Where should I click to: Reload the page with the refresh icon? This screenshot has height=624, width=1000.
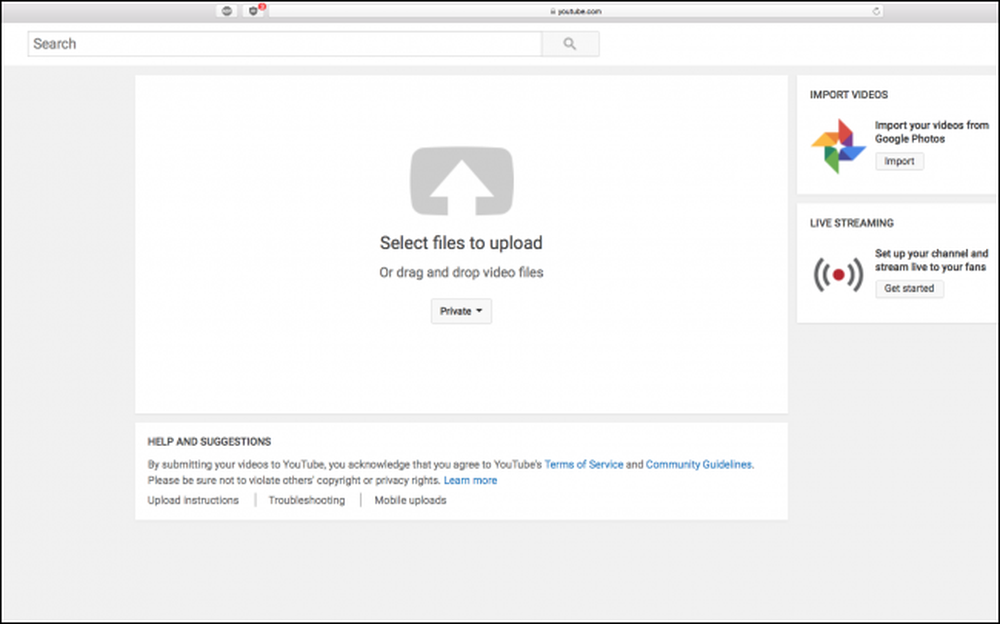point(876,11)
